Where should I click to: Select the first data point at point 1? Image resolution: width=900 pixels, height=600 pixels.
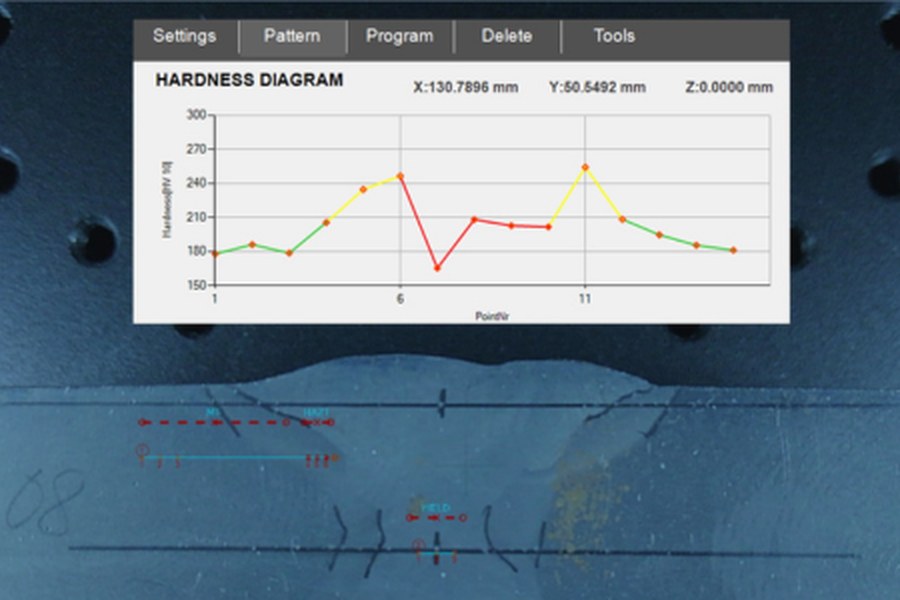215,254
